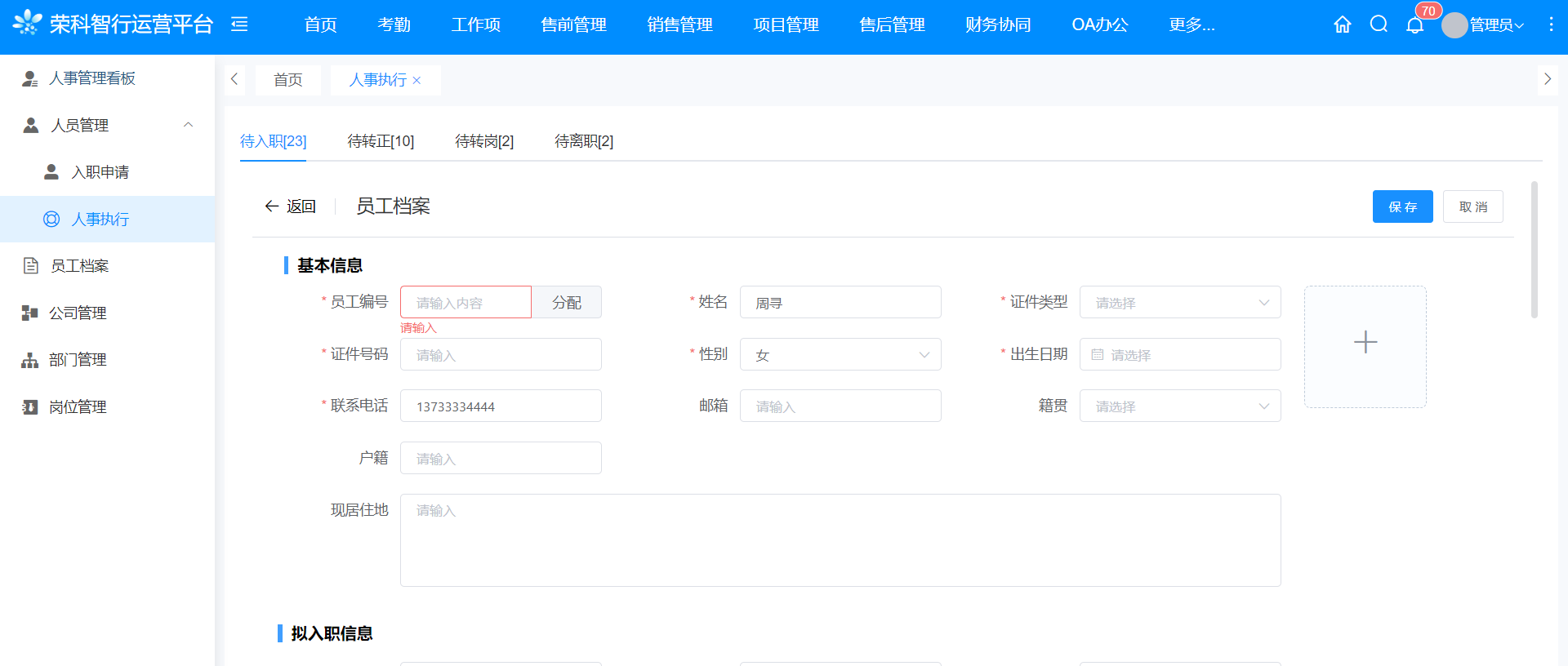The image size is (1568, 666).
Task: Close the 人事执行 tab
Action: [417, 80]
